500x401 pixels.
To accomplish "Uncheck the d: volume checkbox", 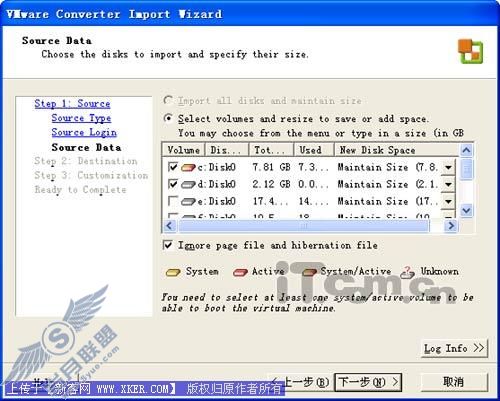I will [173, 184].
